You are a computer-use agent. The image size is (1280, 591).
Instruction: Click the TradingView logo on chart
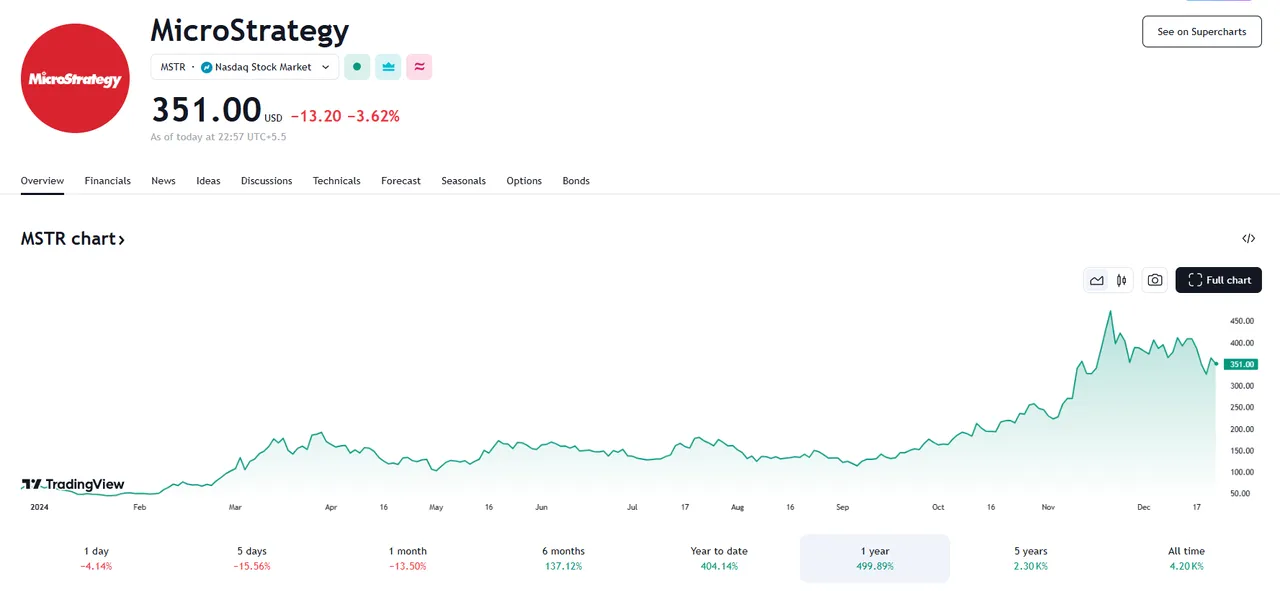[73, 484]
